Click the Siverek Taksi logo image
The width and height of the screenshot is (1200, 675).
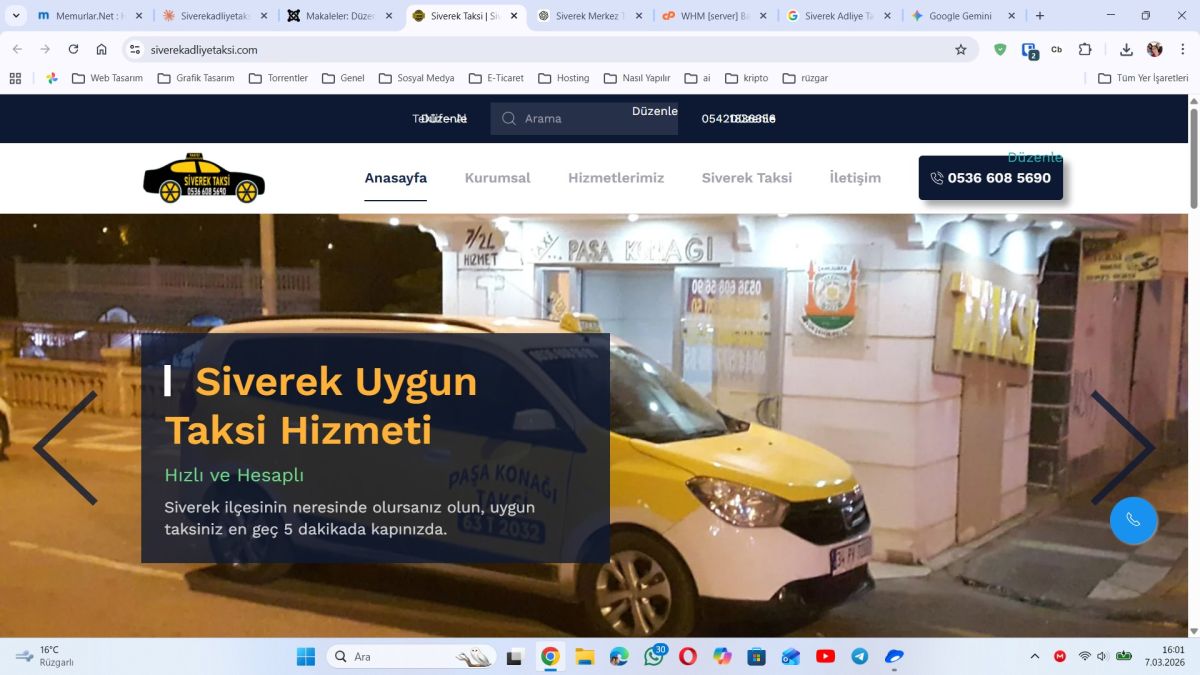(204, 178)
